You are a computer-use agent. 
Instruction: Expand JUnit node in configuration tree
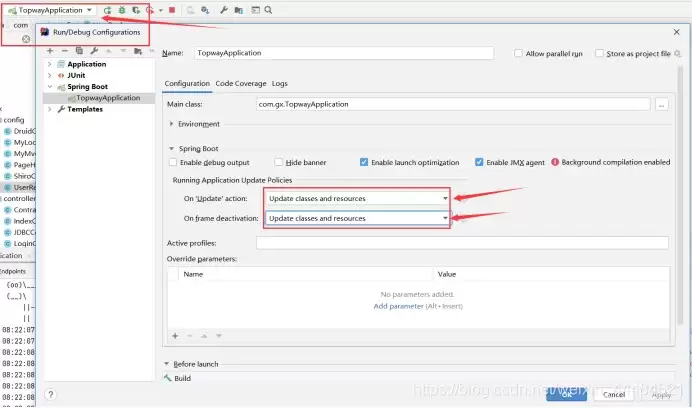pyautogui.click(x=49, y=76)
